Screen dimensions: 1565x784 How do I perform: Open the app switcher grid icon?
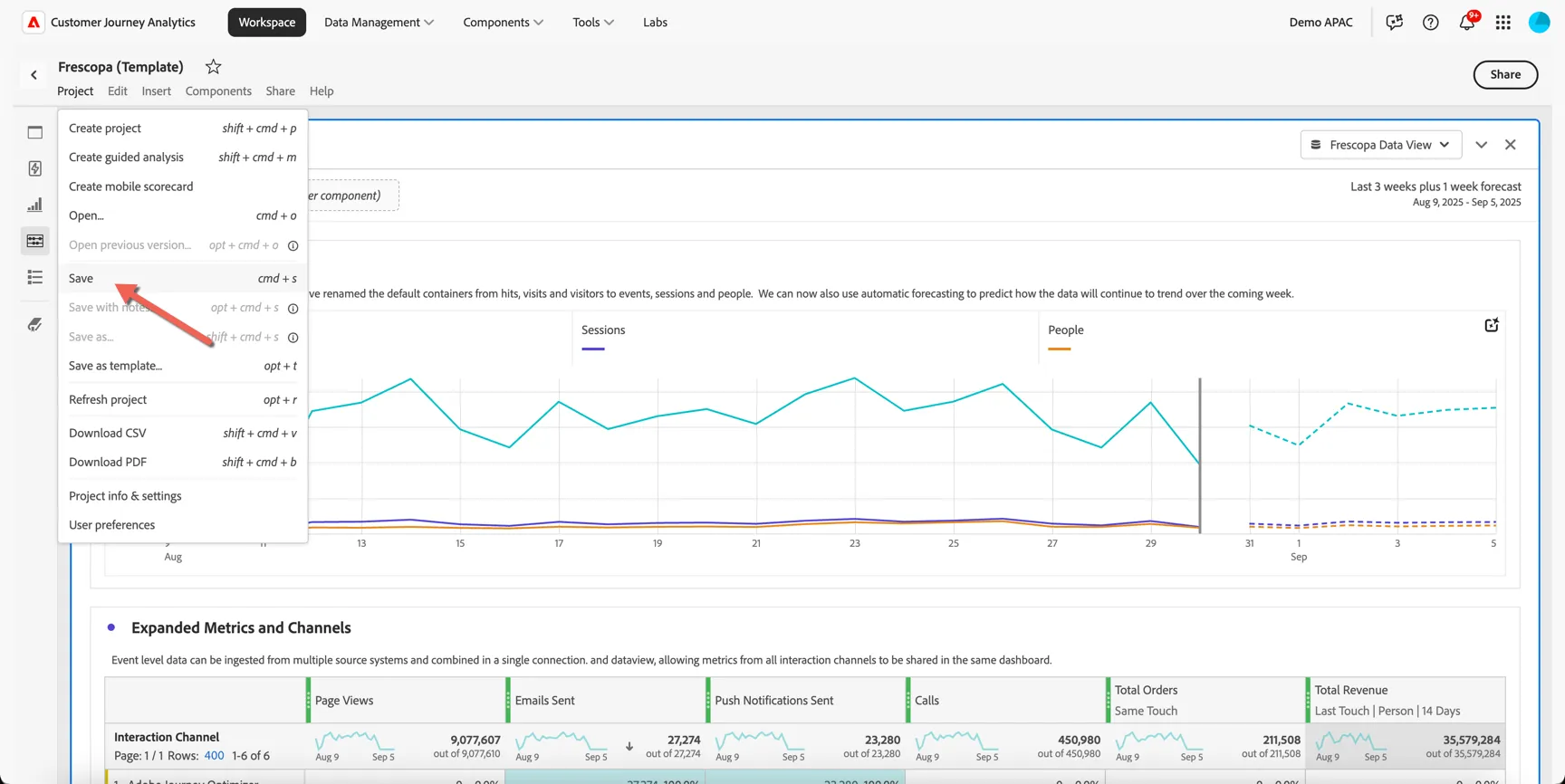coord(1503,23)
